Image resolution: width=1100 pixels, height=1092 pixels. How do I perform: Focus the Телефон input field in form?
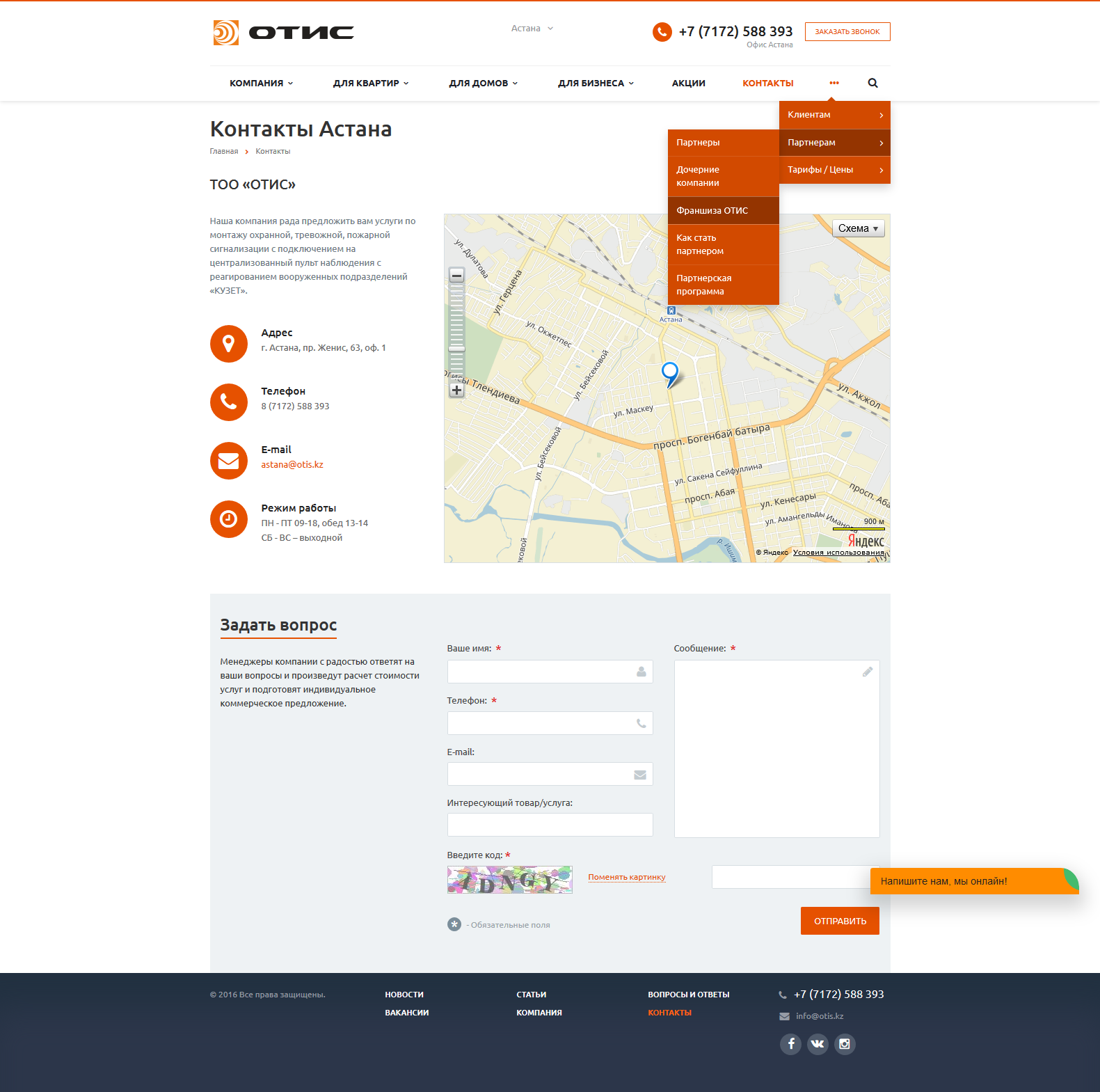pyautogui.click(x=550, y=723)
